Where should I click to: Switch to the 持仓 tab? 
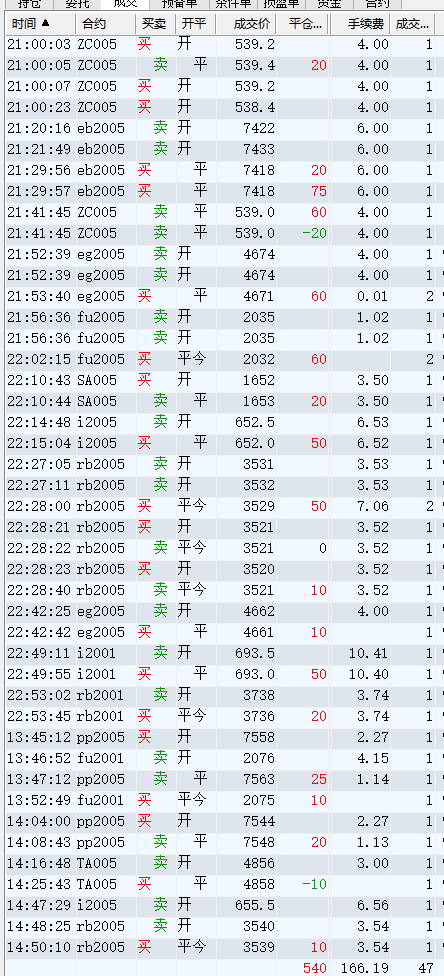point(29,4)
